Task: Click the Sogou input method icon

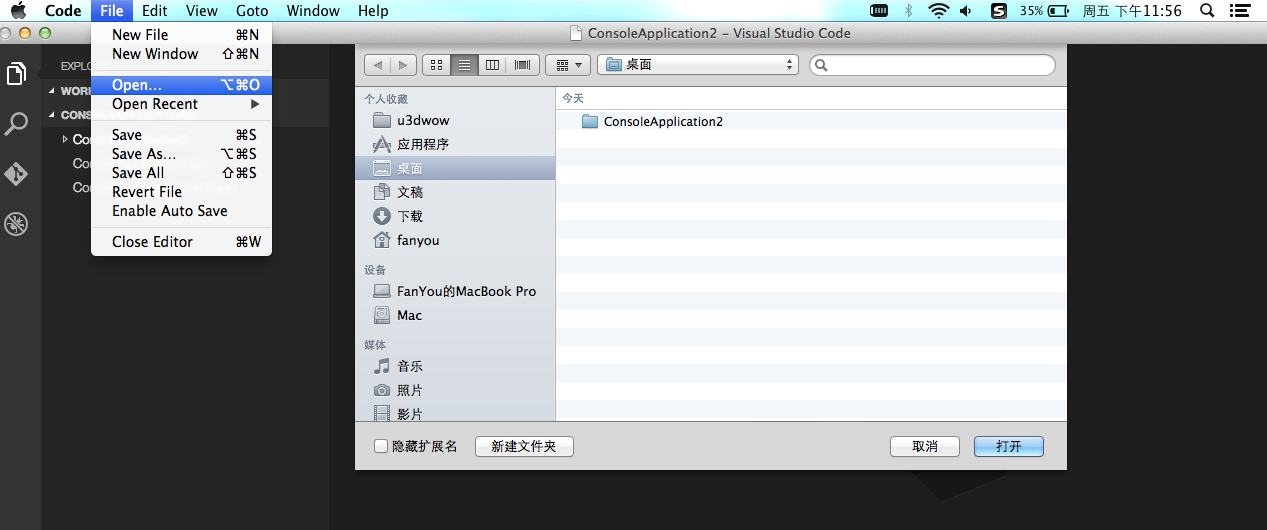Action: [x=998, y=11]
